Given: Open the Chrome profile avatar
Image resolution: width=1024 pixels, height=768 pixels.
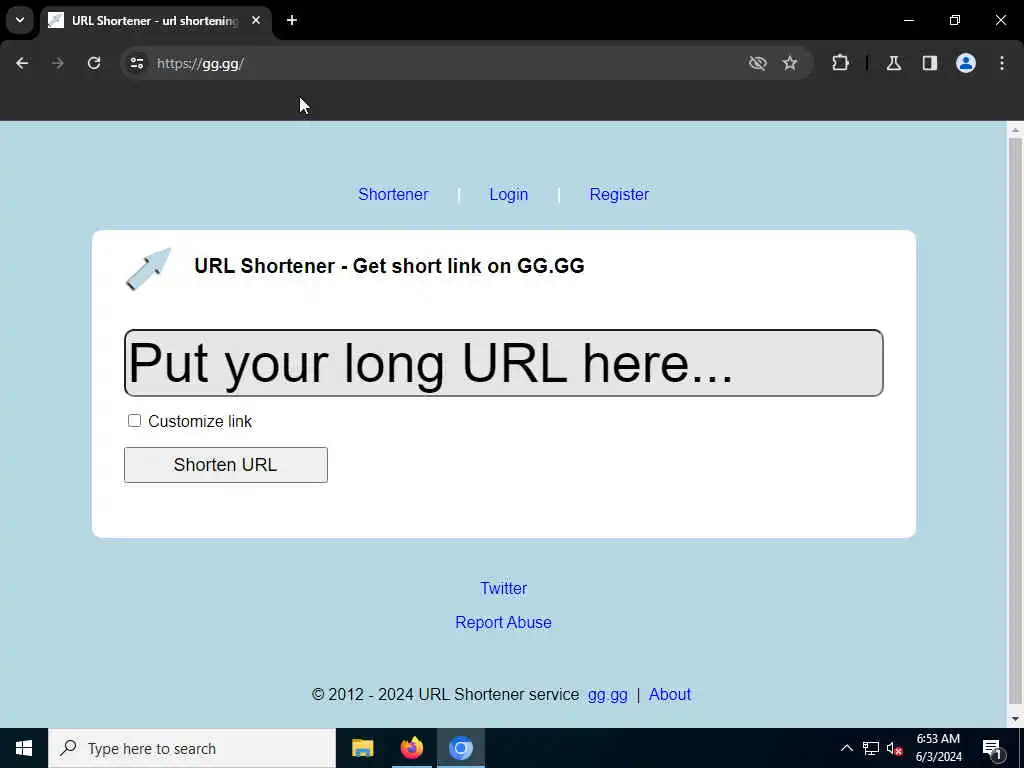Looking at the screenshot, I should click(x=966, y=63).
